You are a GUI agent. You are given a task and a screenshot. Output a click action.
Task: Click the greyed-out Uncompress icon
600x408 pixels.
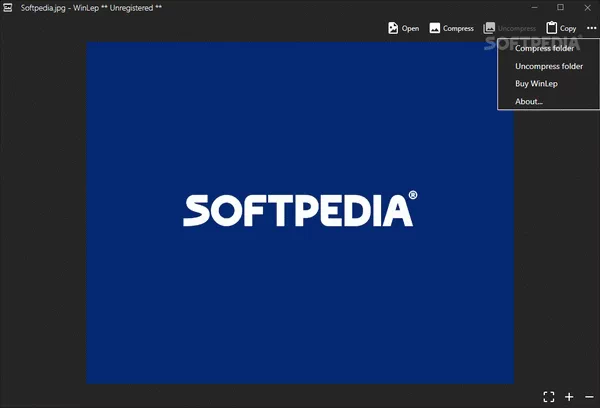(x=489, y=29)
